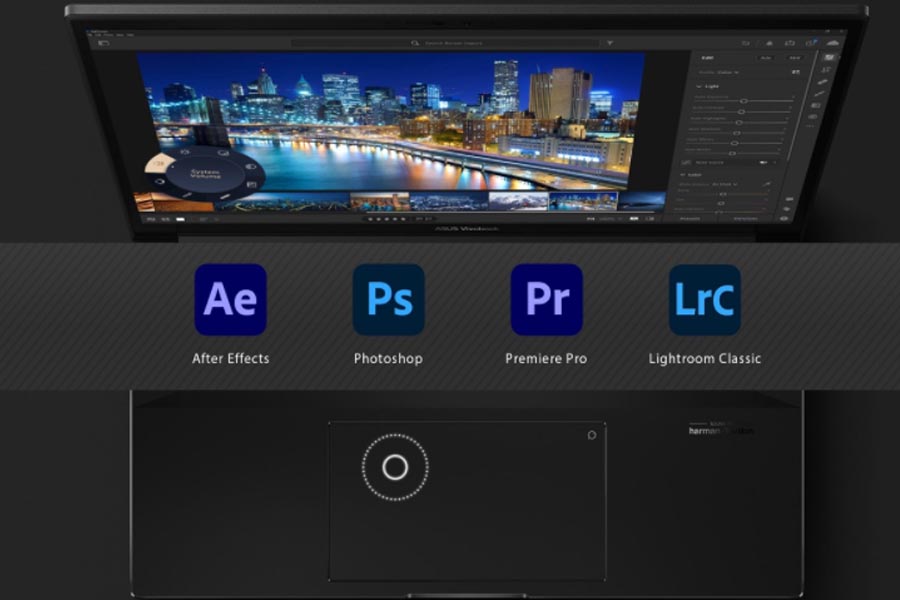The image size is (900, 600).
Task: Click the Photoshop app icon
Action: pos(388,299)
